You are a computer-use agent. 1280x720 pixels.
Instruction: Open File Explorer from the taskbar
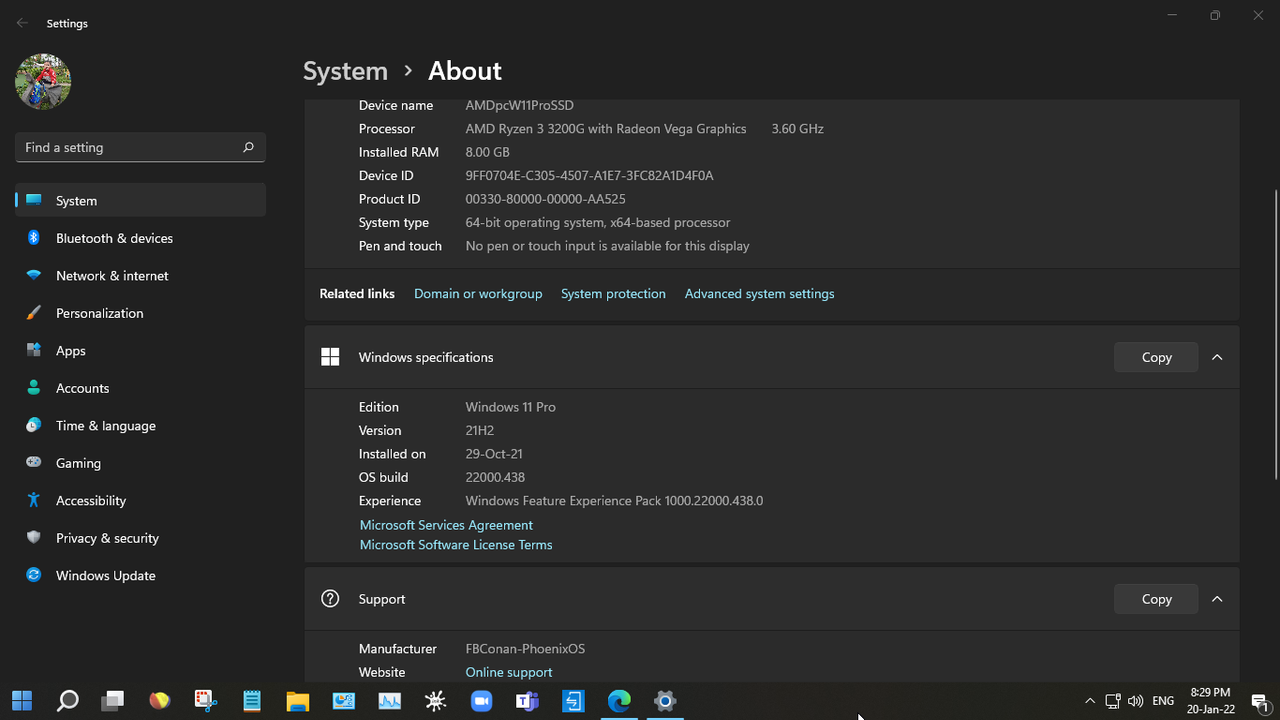click(297, 701)
